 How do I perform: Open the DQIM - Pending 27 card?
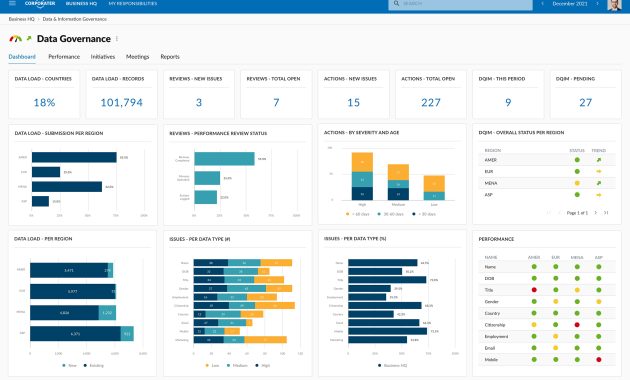pos(585,94)
